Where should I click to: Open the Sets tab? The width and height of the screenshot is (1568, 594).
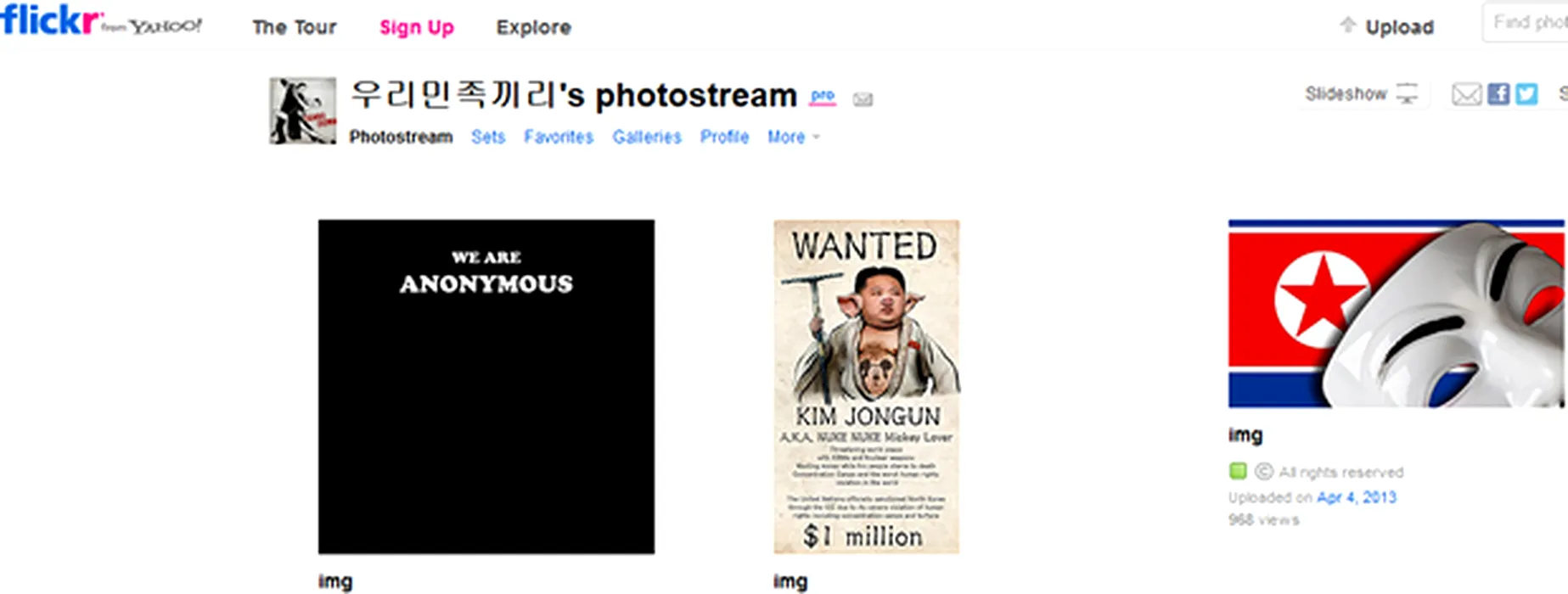coord(488,137)
